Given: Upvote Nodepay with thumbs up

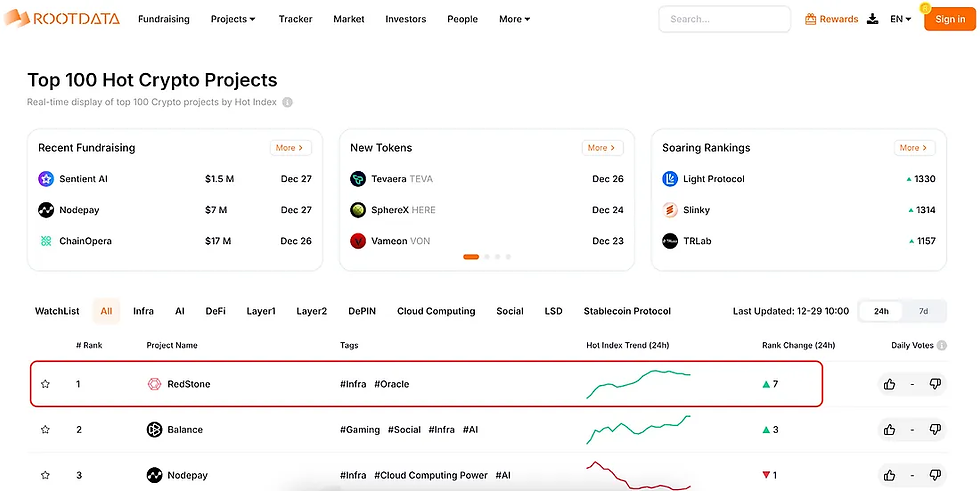Looking at the screenshot, I should 889,475.
